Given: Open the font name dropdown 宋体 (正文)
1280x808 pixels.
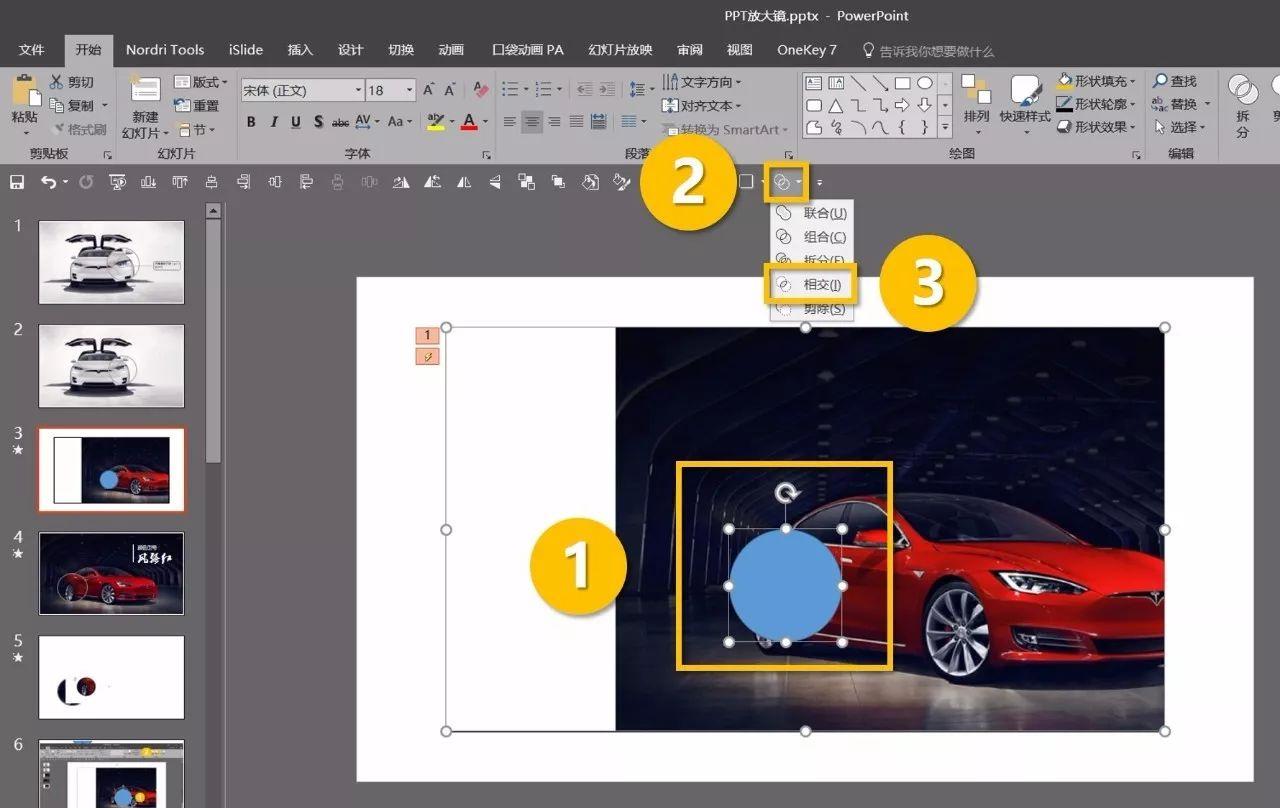Looking at the screenshot, I should point(358,91).
